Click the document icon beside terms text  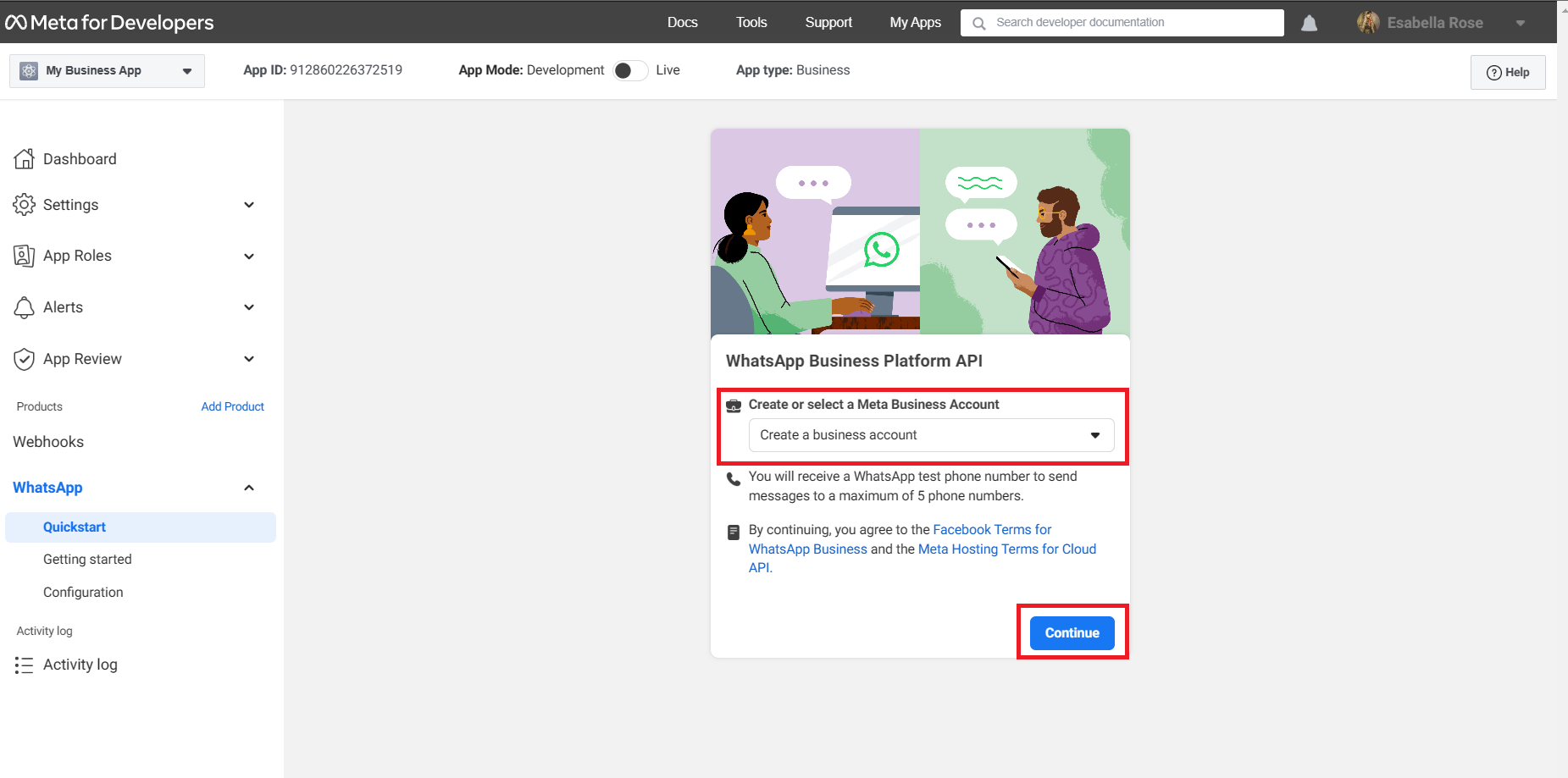(734, 532)
